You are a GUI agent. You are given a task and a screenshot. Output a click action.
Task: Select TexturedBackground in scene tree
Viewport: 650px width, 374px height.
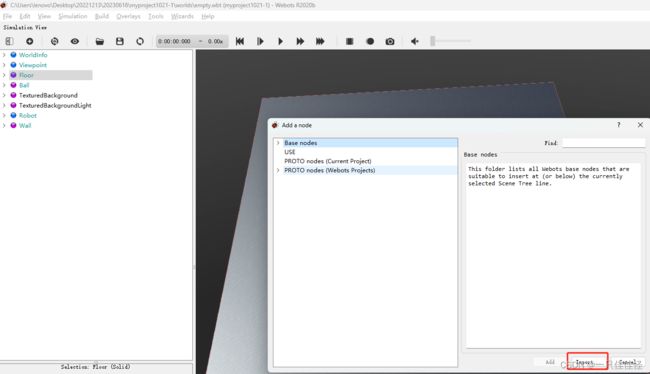point(48,95)
